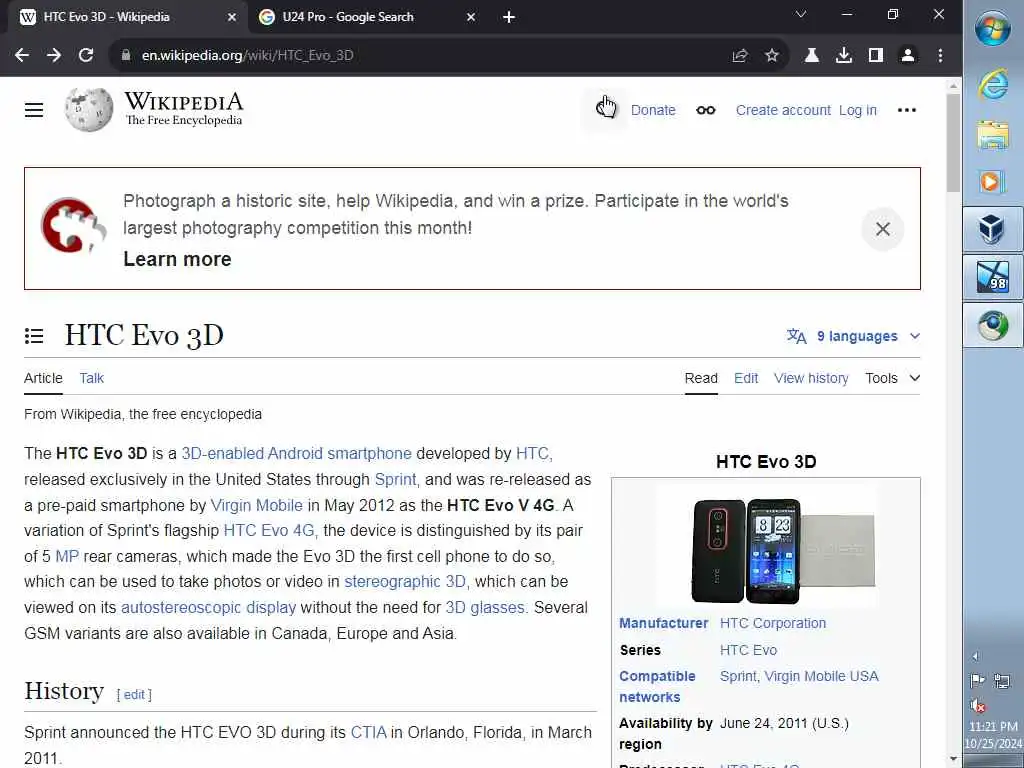Open a new tab with plus button

pos(509,17)
